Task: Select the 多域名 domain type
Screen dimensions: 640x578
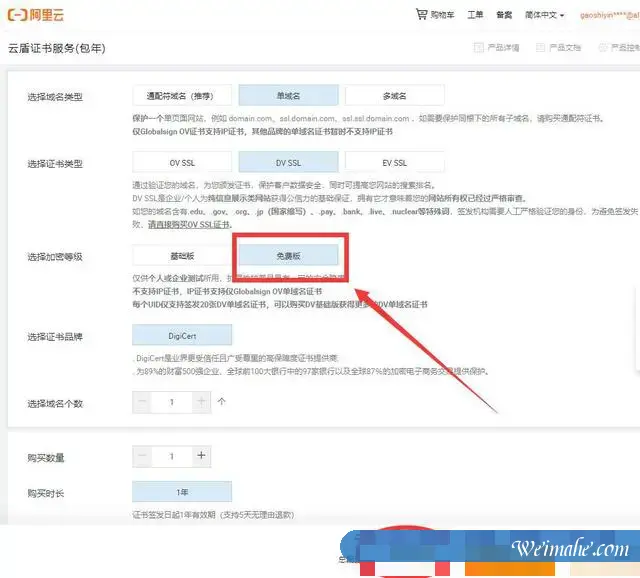Action: coord(394,96)
